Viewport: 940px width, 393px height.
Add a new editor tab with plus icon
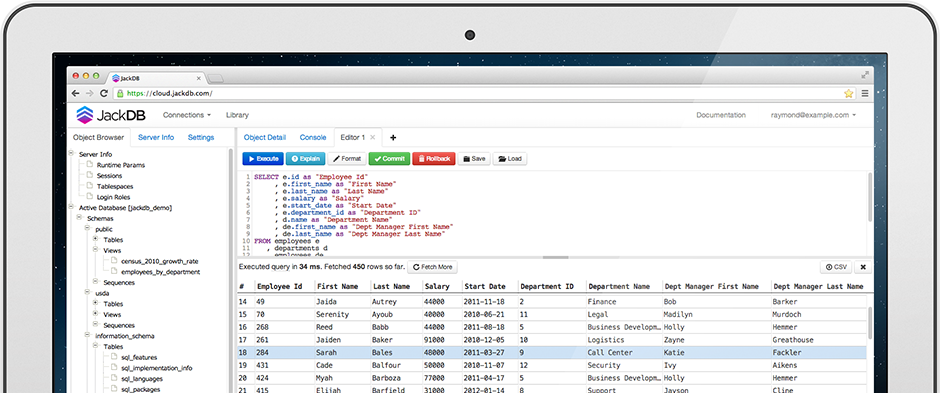pos(393,138)
